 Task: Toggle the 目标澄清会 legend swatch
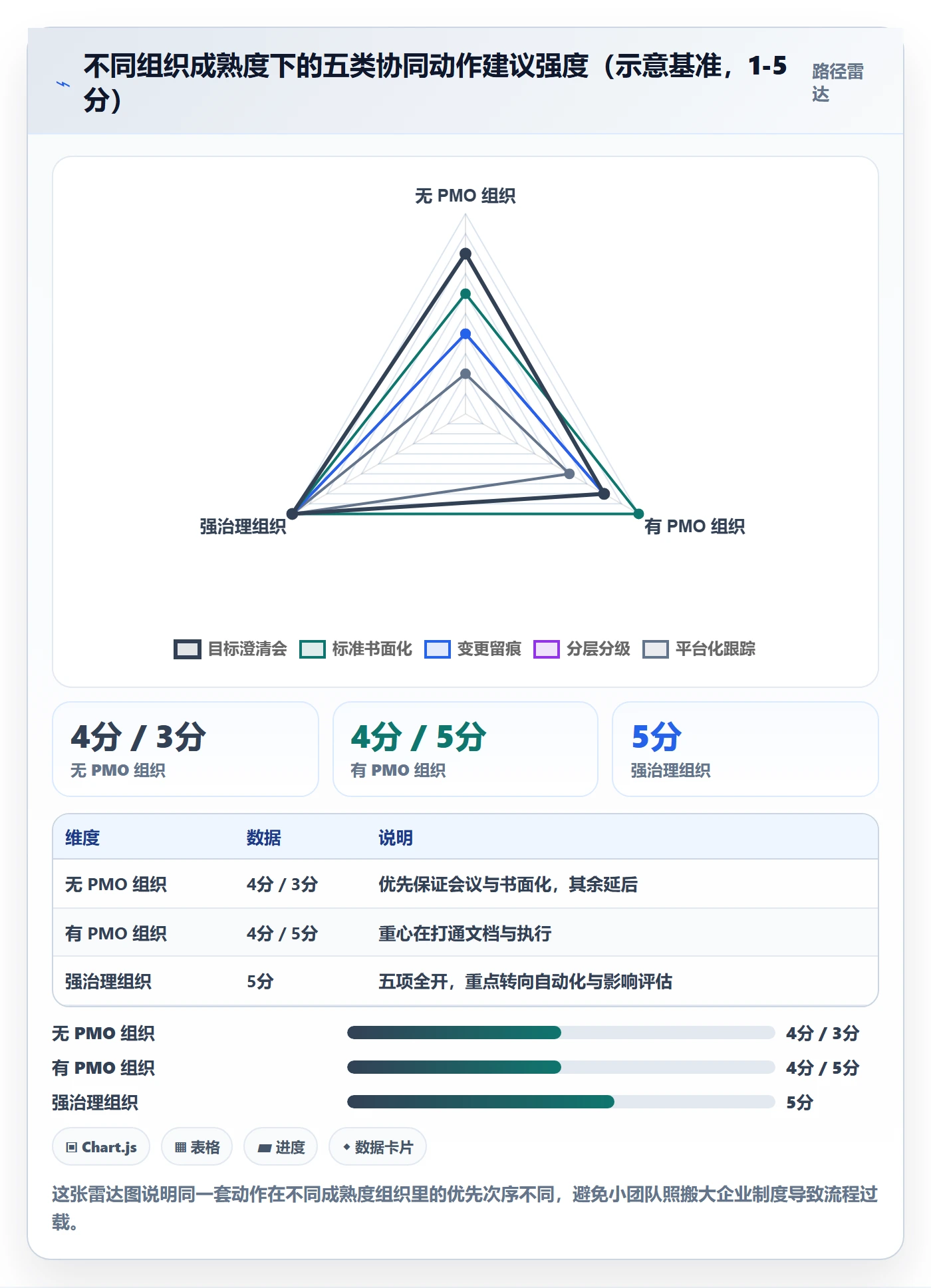point(188,649)
